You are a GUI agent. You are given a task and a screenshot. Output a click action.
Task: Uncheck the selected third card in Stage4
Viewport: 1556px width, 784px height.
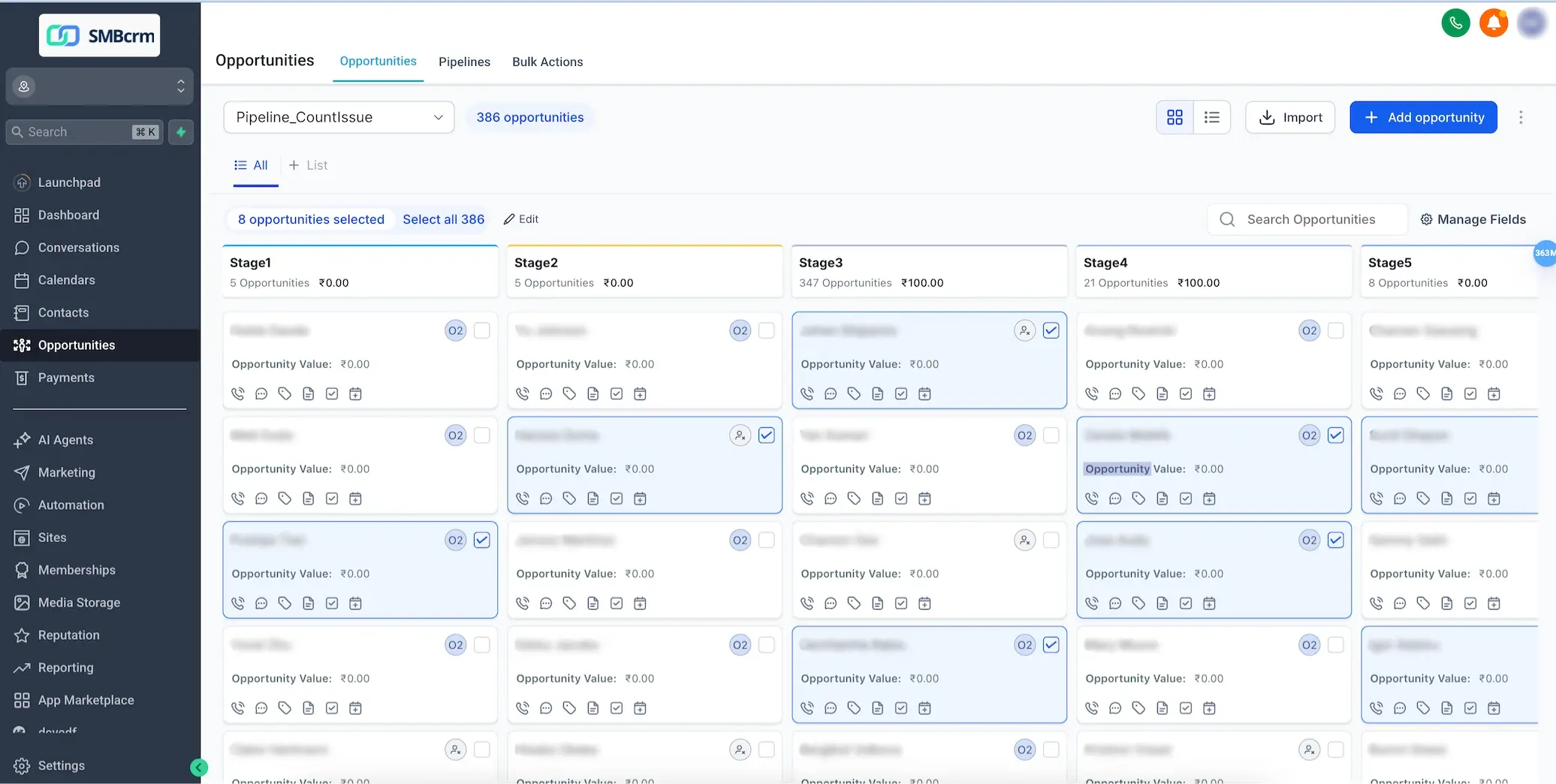[x=1336, y=540]
